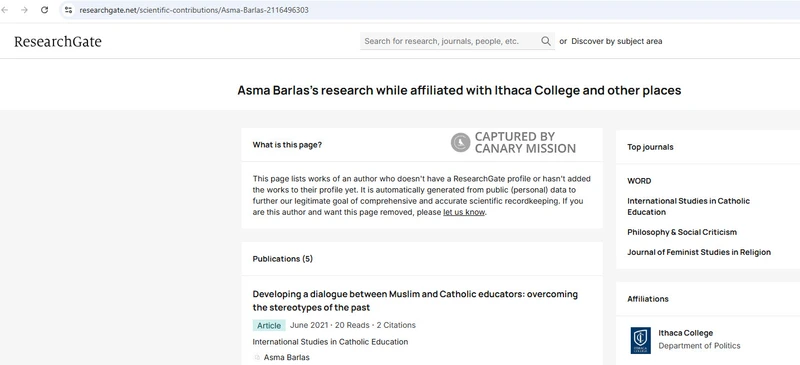Click 'June 2021 · 20 Reads · 2 Citations' text
The image size is (800, 365).
click(353, 325)
